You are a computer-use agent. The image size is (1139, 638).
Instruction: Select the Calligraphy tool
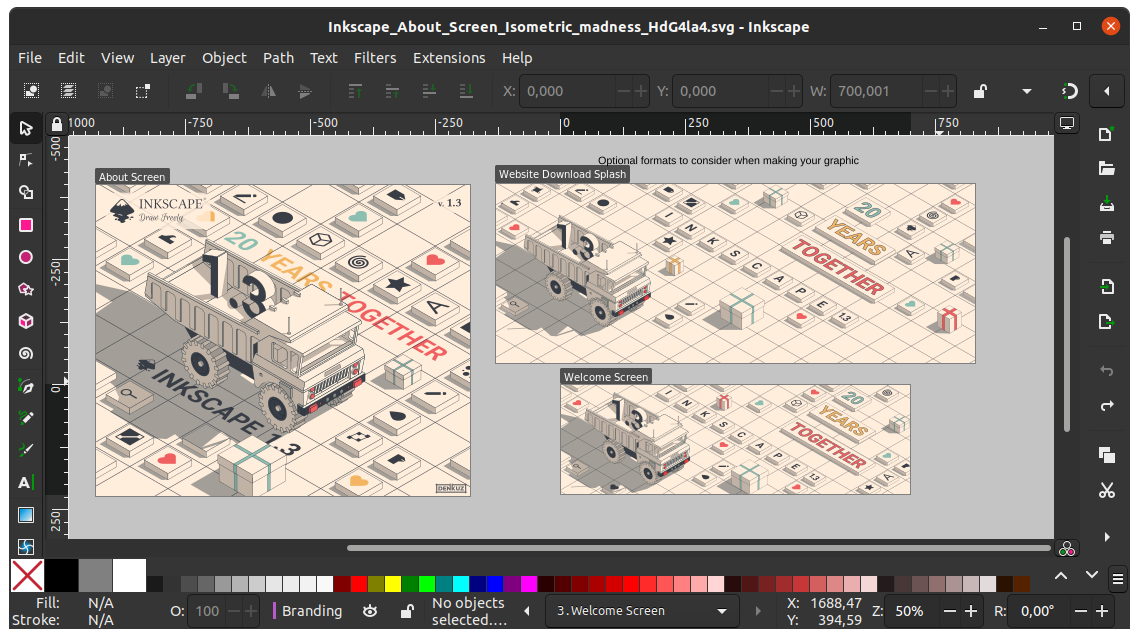25,450
